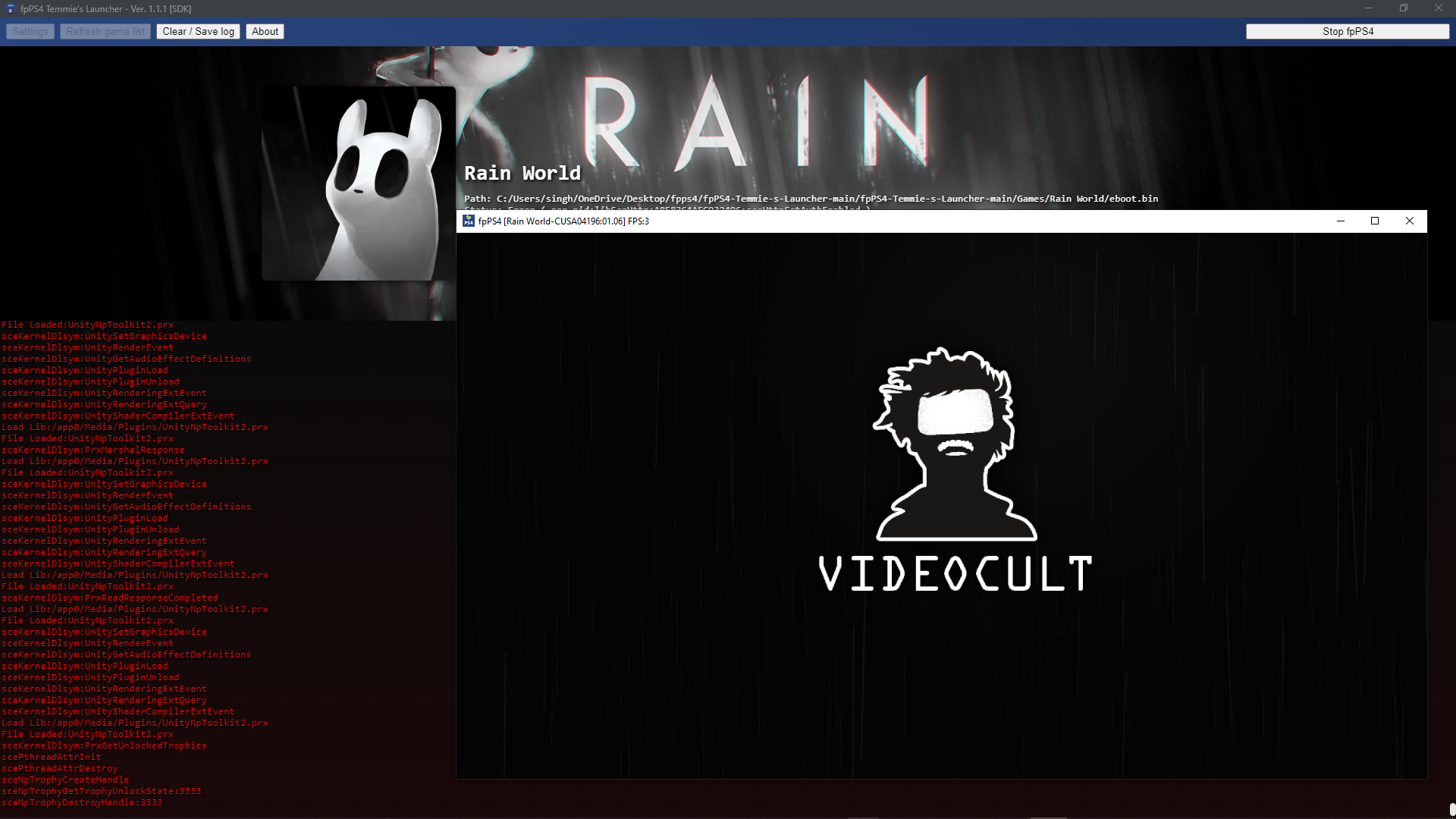Click the fpPS4 icon on the emulator window title bar
The height and width of the screenshot is (819, 1456).
469,221
